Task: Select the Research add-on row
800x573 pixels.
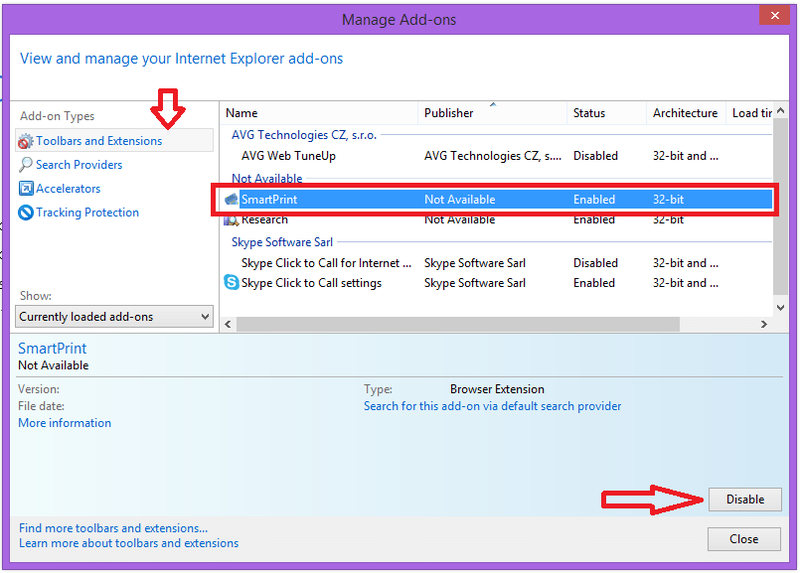Action: tap(497, 220)
